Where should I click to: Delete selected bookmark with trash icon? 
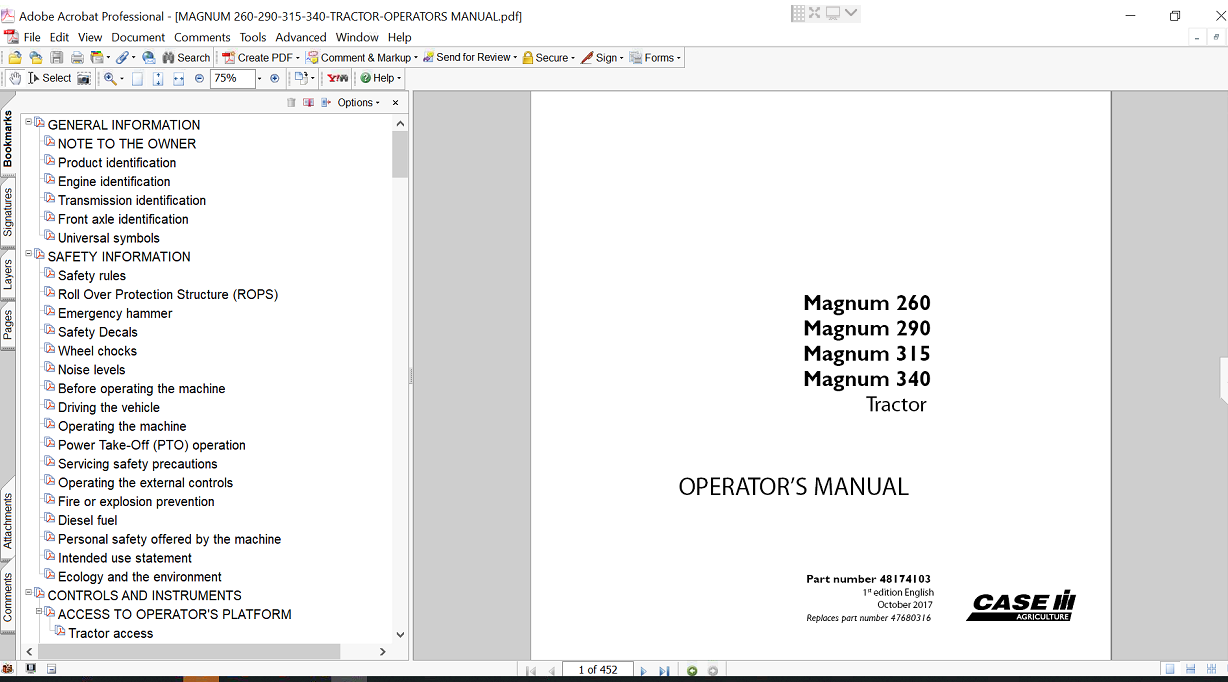[291, 103]
